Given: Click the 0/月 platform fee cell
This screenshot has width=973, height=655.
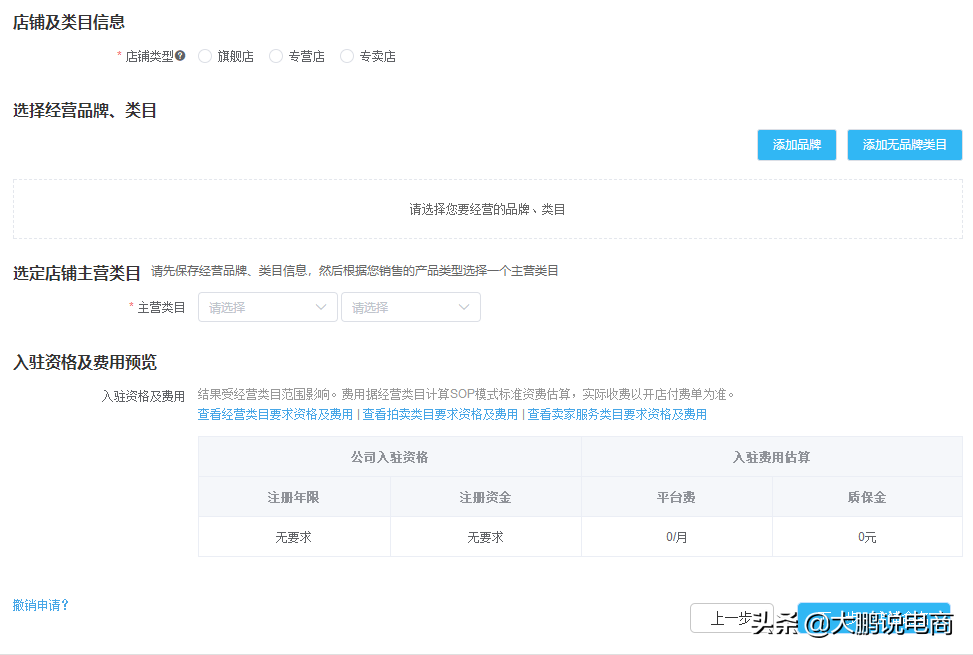Looking at the screenshot, I should pos(676,537).
